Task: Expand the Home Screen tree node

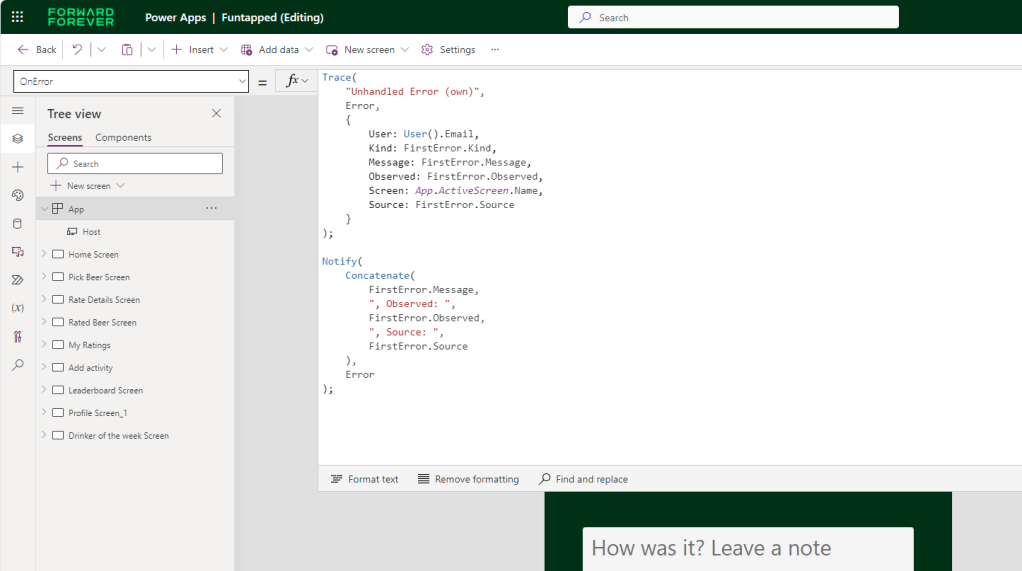Action: [44, 254]
